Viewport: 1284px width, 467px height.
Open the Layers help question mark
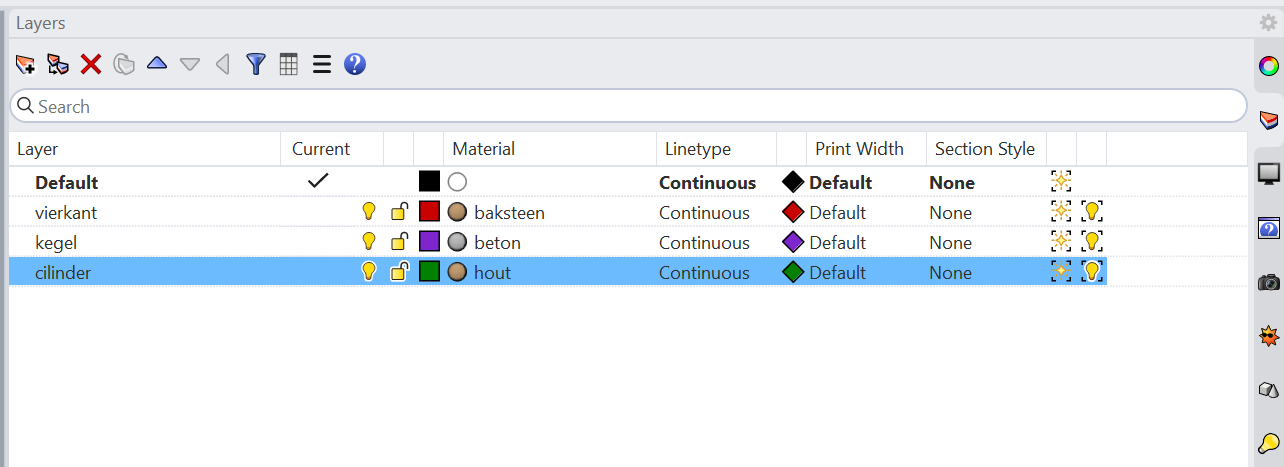(x=354, y=65)
